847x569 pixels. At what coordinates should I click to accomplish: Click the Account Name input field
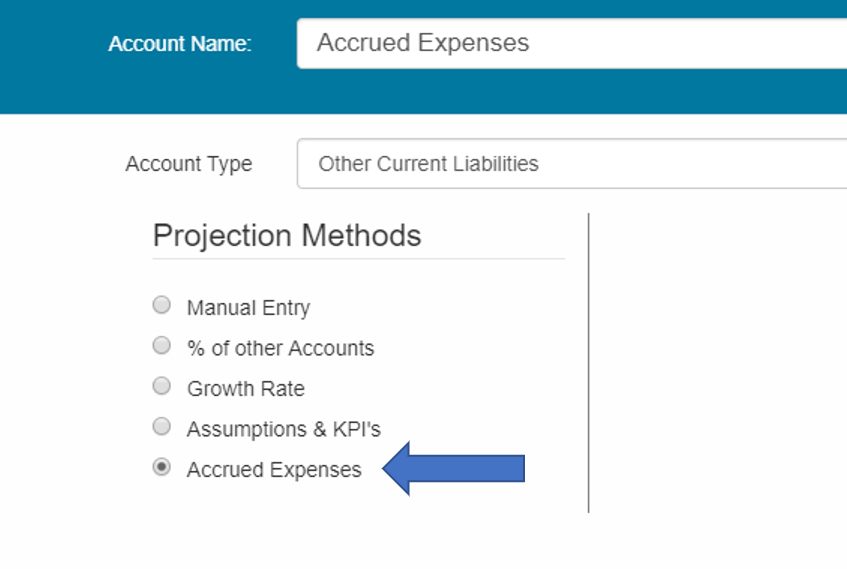click(570, 44)
